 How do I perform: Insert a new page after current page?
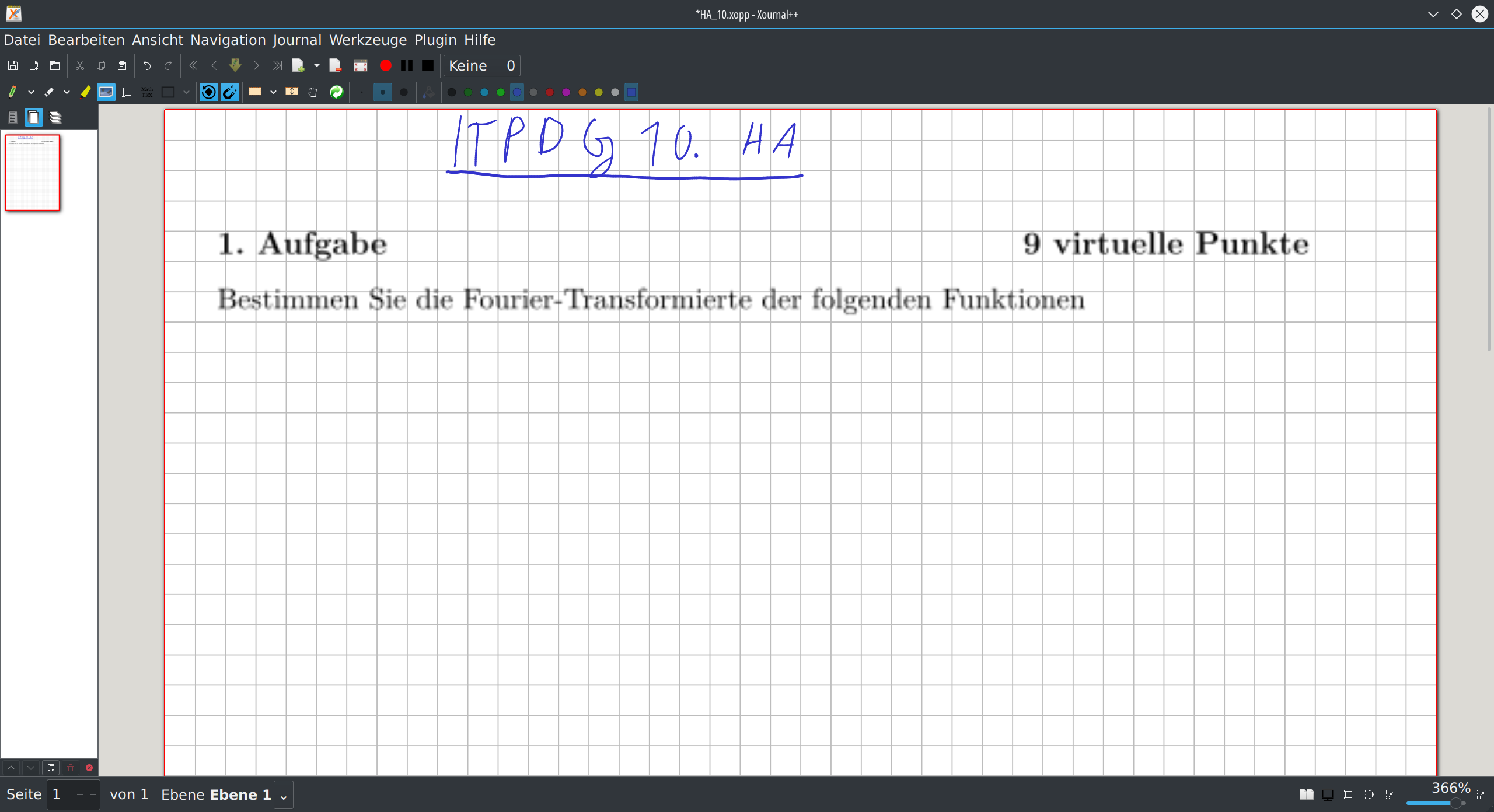pos(299,65)
